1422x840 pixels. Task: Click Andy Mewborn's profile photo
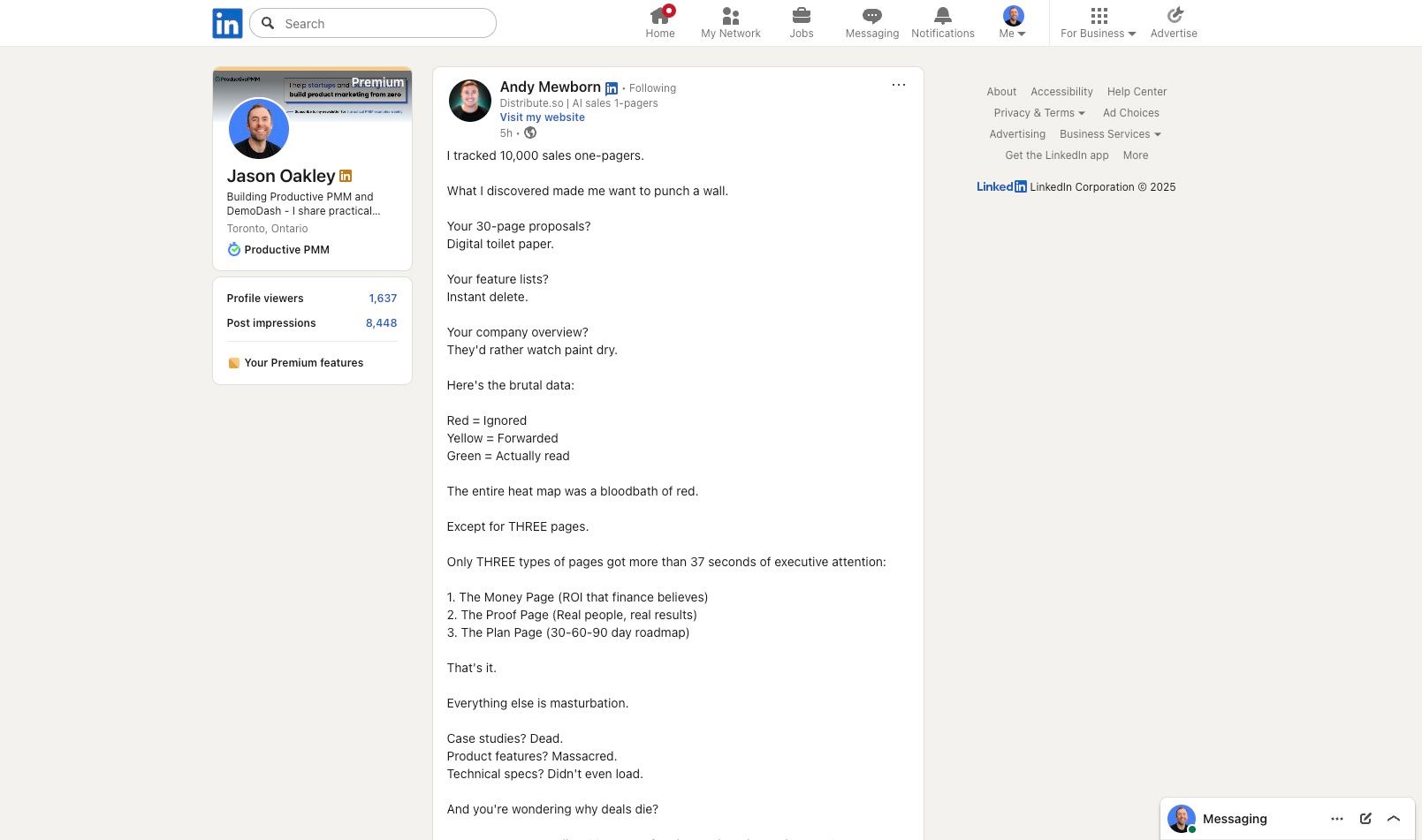(x=470, y=101)
